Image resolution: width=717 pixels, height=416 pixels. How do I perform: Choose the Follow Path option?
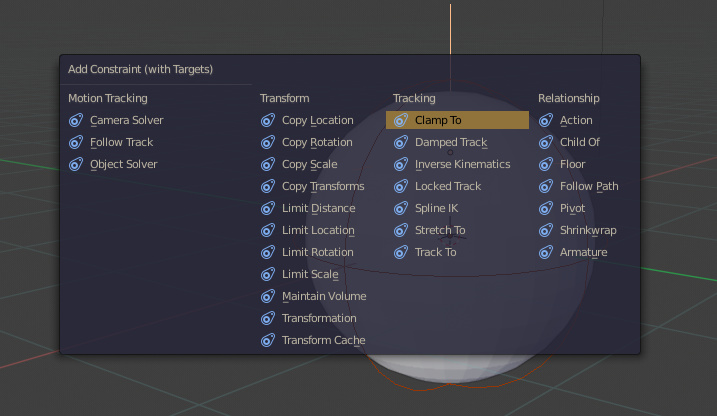point(587,186)
